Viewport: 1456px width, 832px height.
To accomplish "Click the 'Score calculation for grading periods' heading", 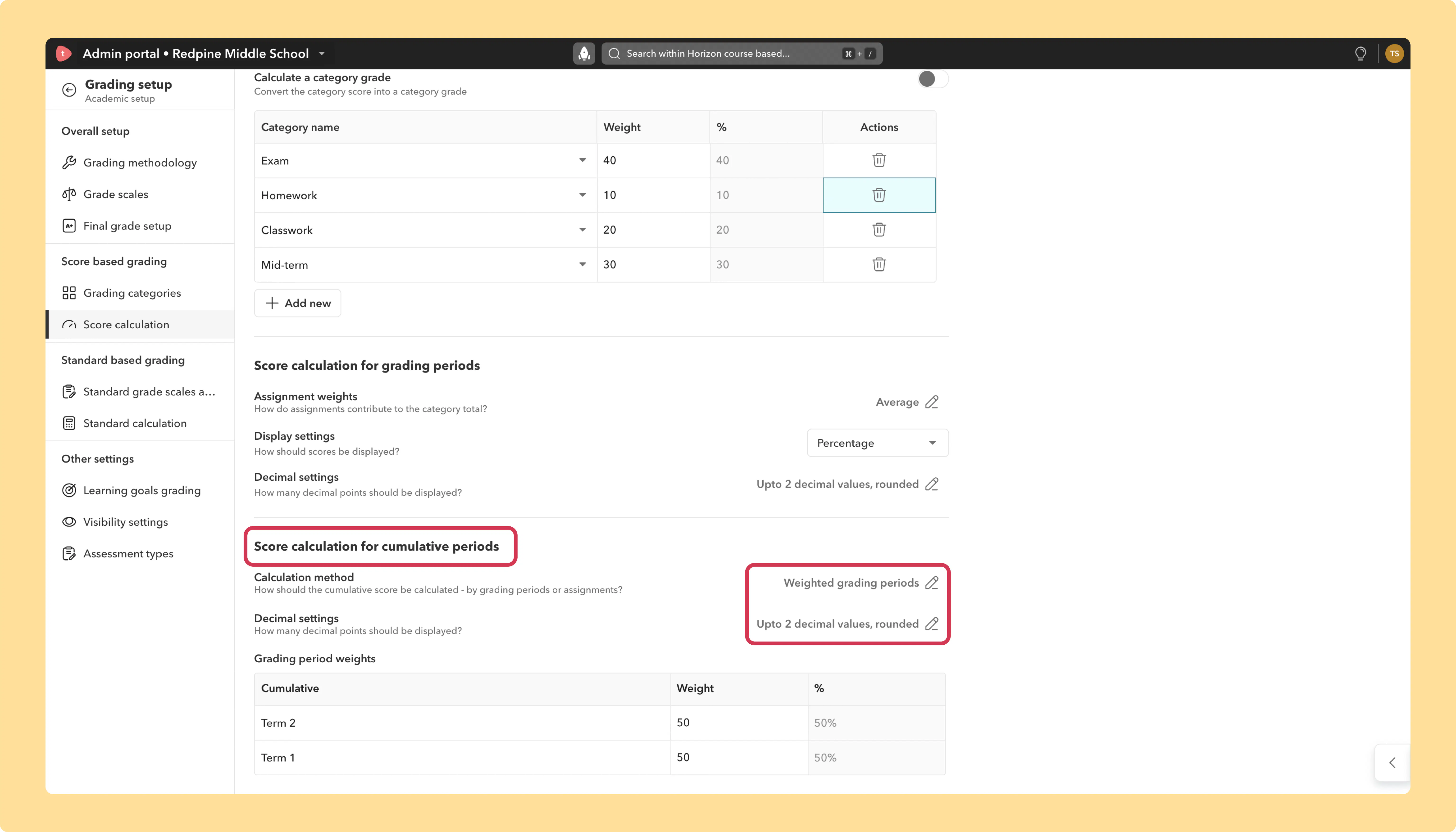I will point(367,366).
